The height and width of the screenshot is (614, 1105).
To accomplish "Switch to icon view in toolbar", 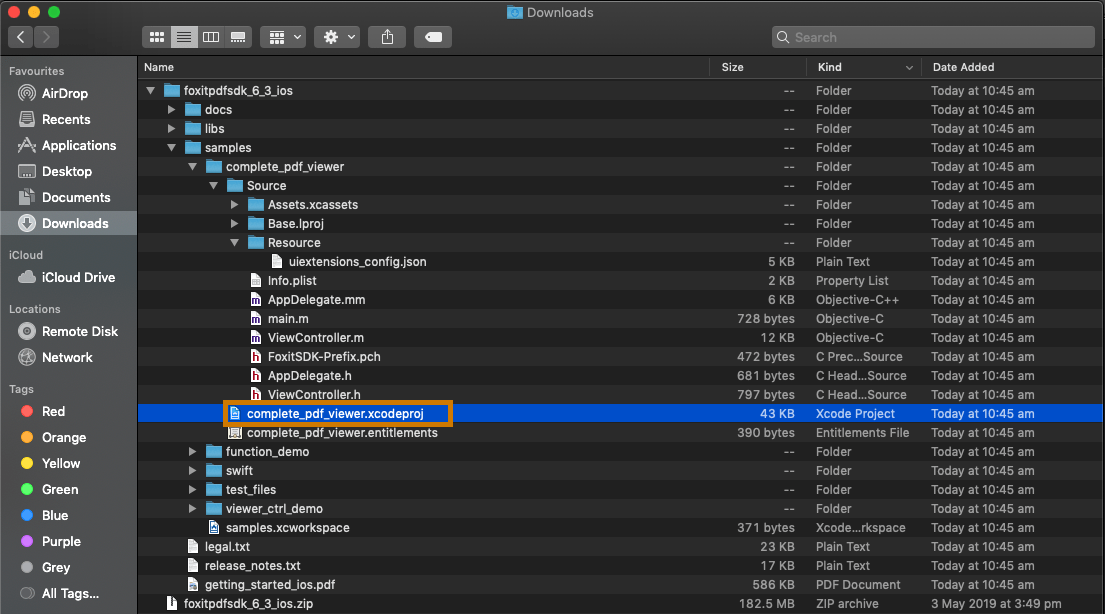I will pyautogui.click(x=156, y=37).
